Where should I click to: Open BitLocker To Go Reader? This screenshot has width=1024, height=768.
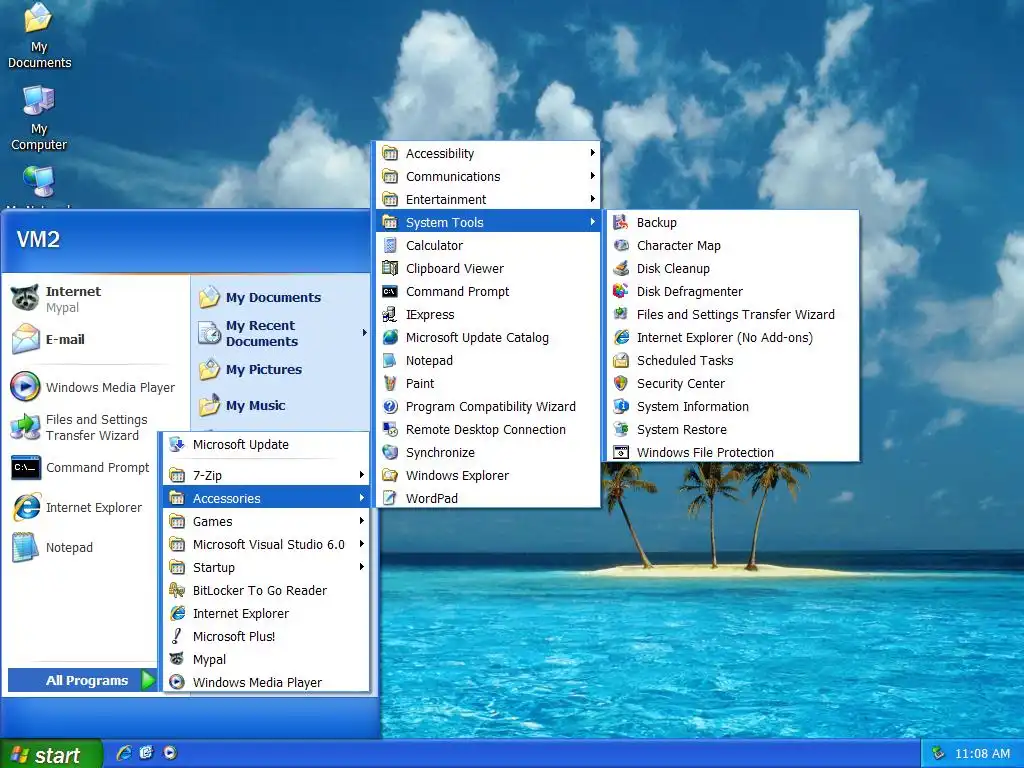point(266,590)
